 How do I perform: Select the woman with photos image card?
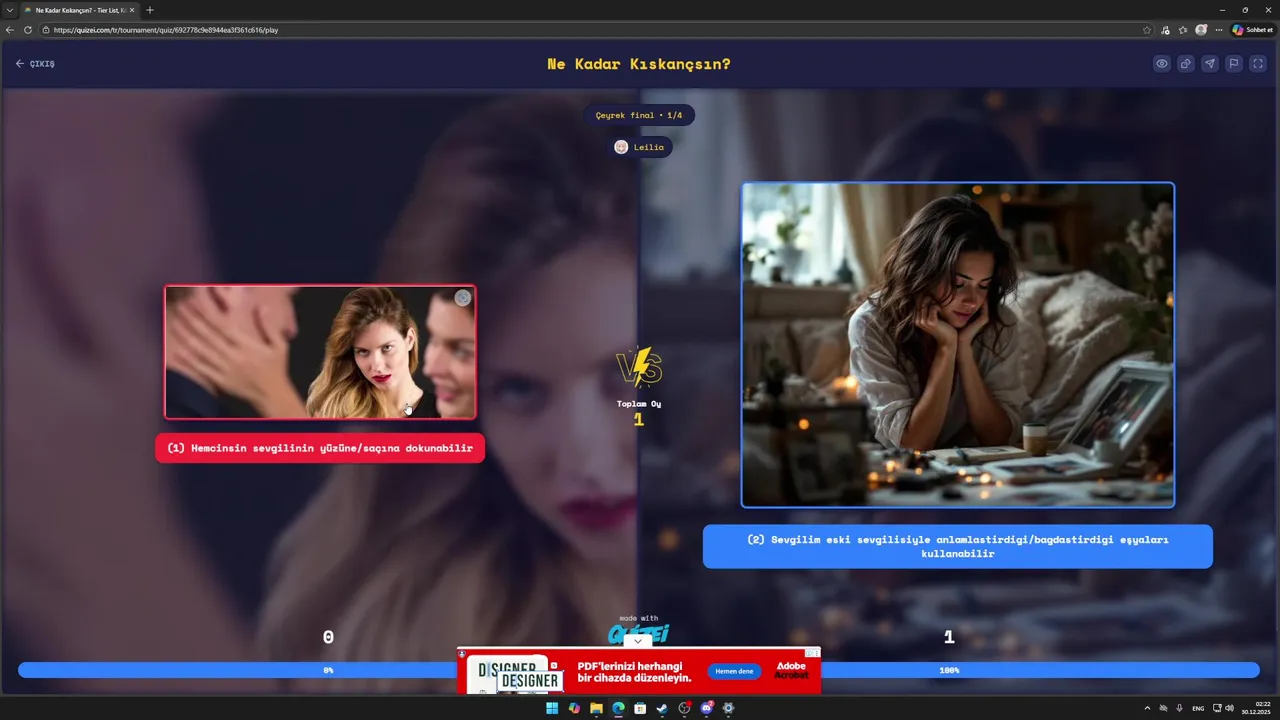pyautogui.click(x=957, y=345)
